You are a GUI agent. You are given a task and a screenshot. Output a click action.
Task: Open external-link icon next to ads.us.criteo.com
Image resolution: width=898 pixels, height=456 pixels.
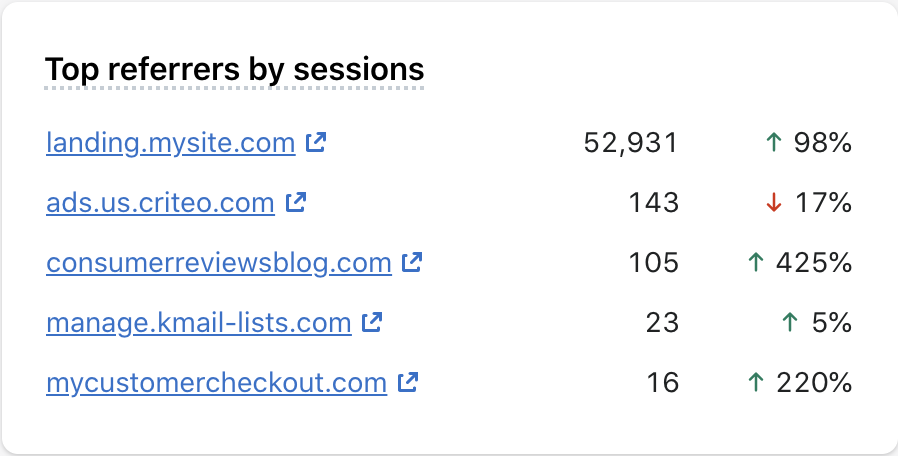pyautogui.click(x=296, y=202)
